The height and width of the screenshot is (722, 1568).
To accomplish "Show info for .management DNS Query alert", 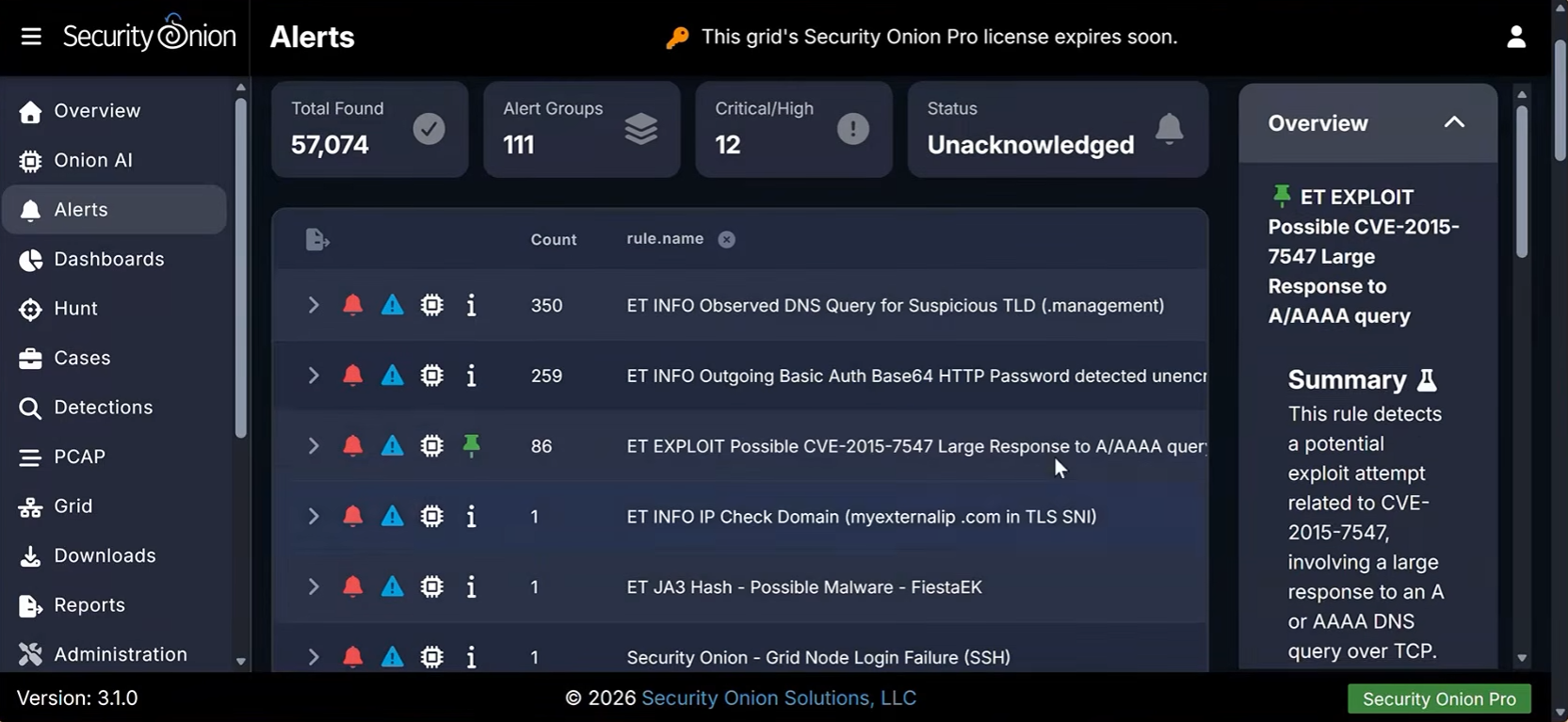I will (471, 305).
